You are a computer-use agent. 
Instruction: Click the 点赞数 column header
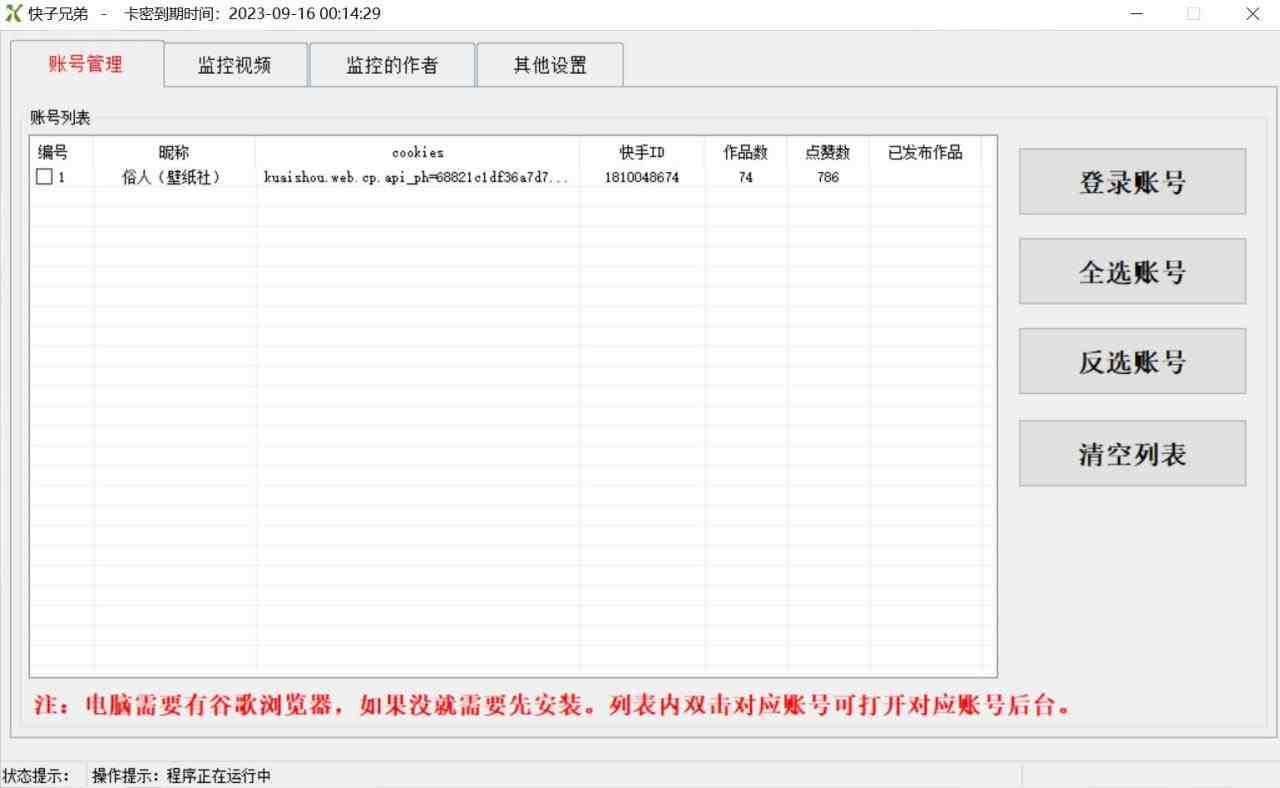[x=828, y=152]
